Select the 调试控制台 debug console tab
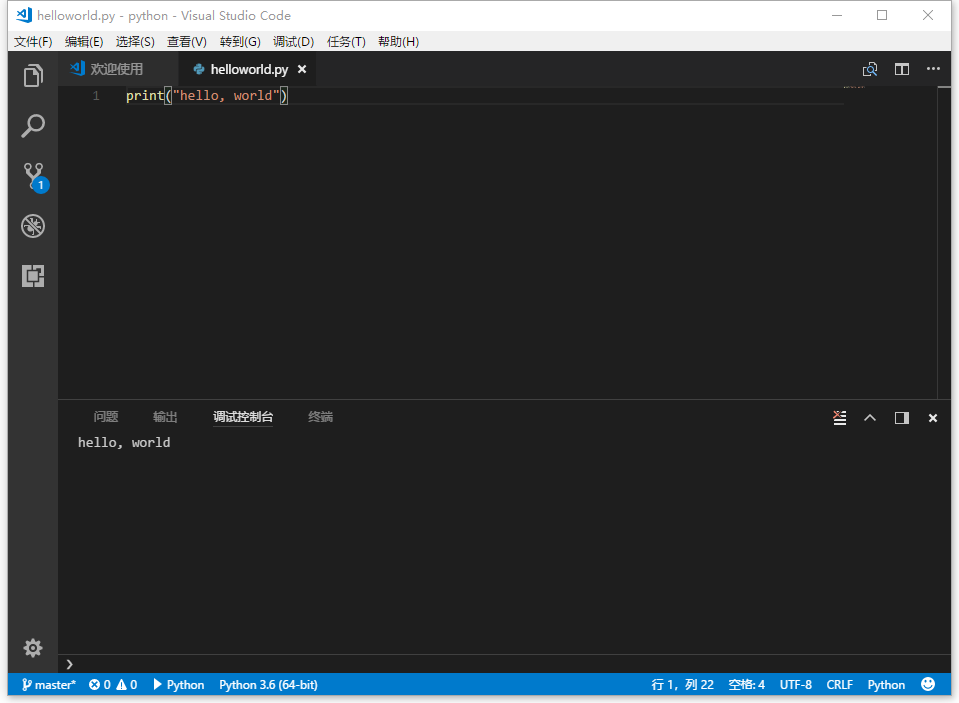 [243, 417]
